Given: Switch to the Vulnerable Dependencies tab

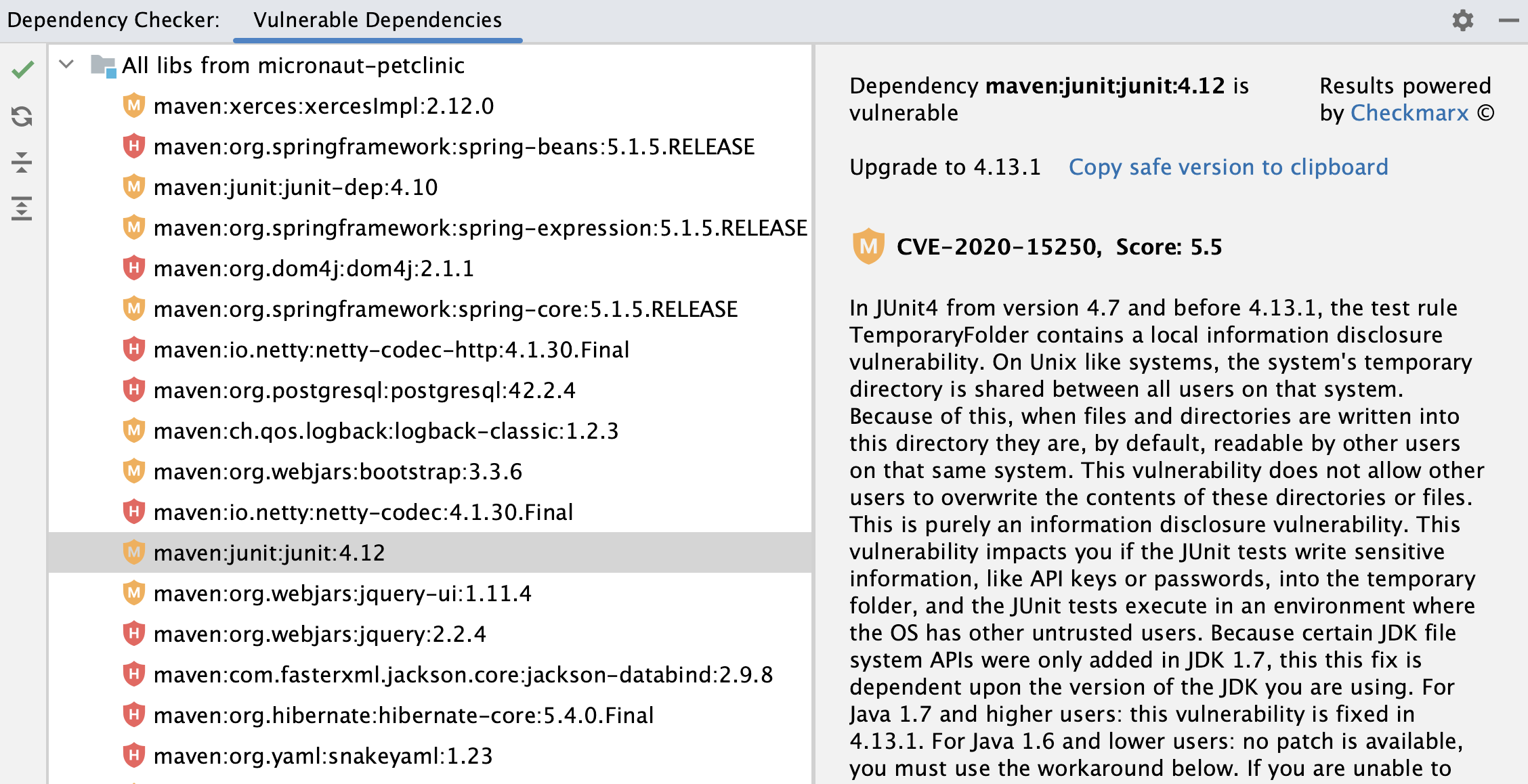Looking at the screenshot, I should pyautogui.click(x=377, y=20).
